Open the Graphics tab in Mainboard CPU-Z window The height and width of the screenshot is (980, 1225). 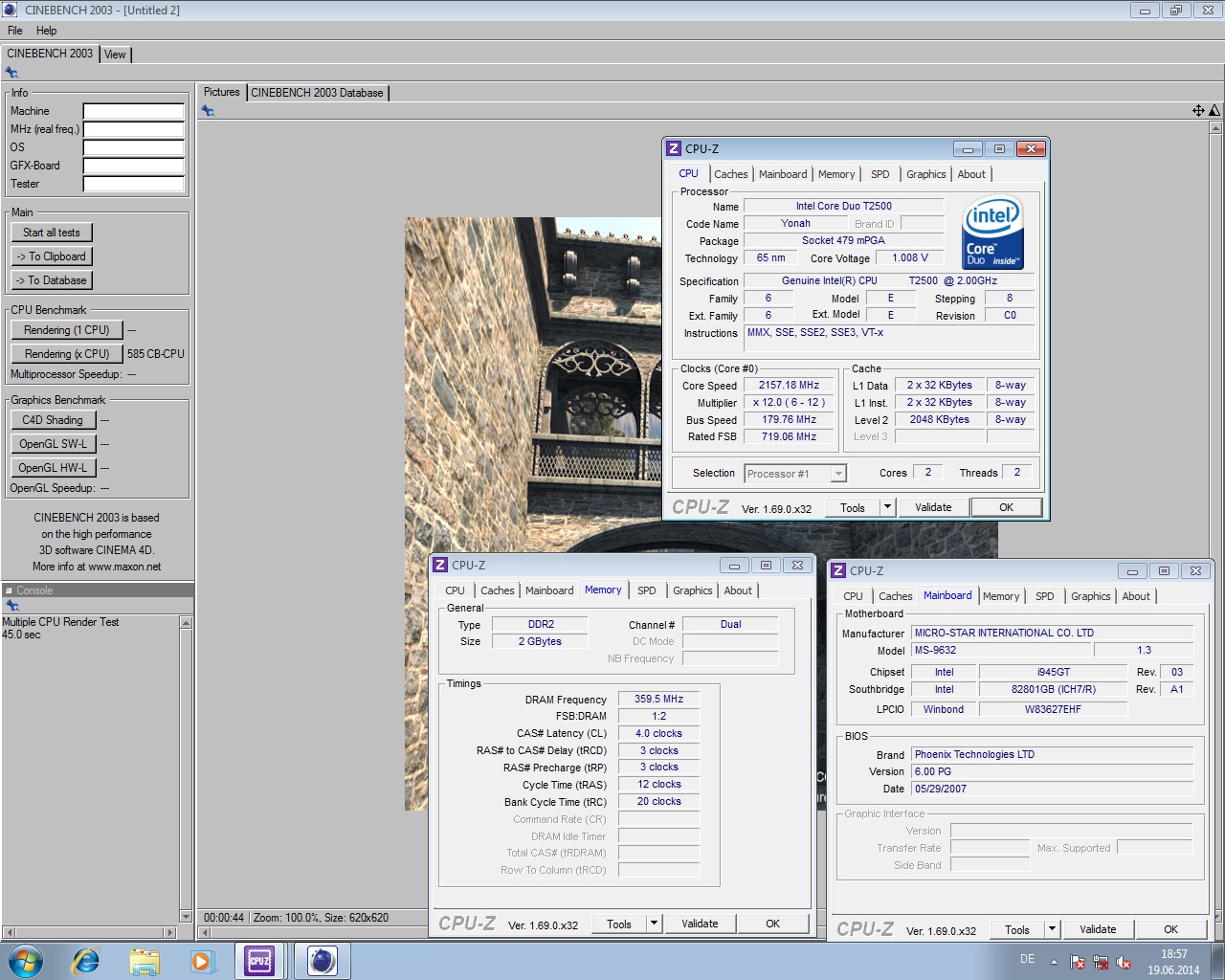click(x=1090, y=596)
